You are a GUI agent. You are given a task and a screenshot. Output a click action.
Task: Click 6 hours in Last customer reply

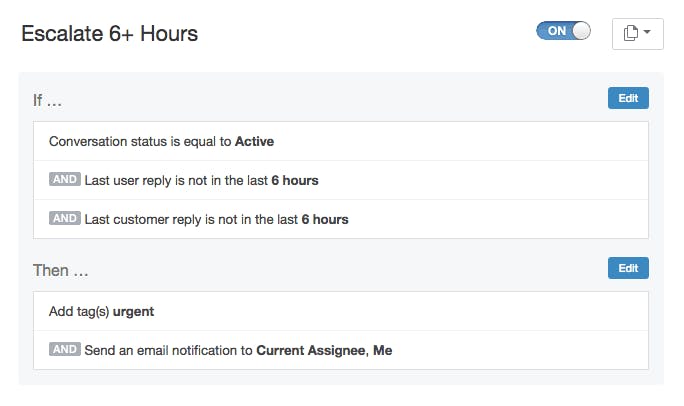pyautogui.click(x=324, y=219)
